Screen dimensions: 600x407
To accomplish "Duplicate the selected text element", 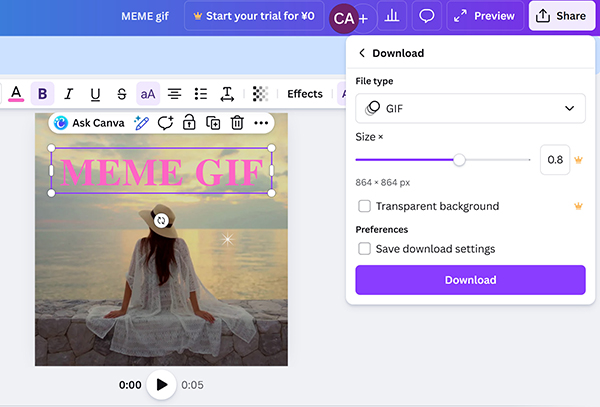I will click(x=213, y=123).
